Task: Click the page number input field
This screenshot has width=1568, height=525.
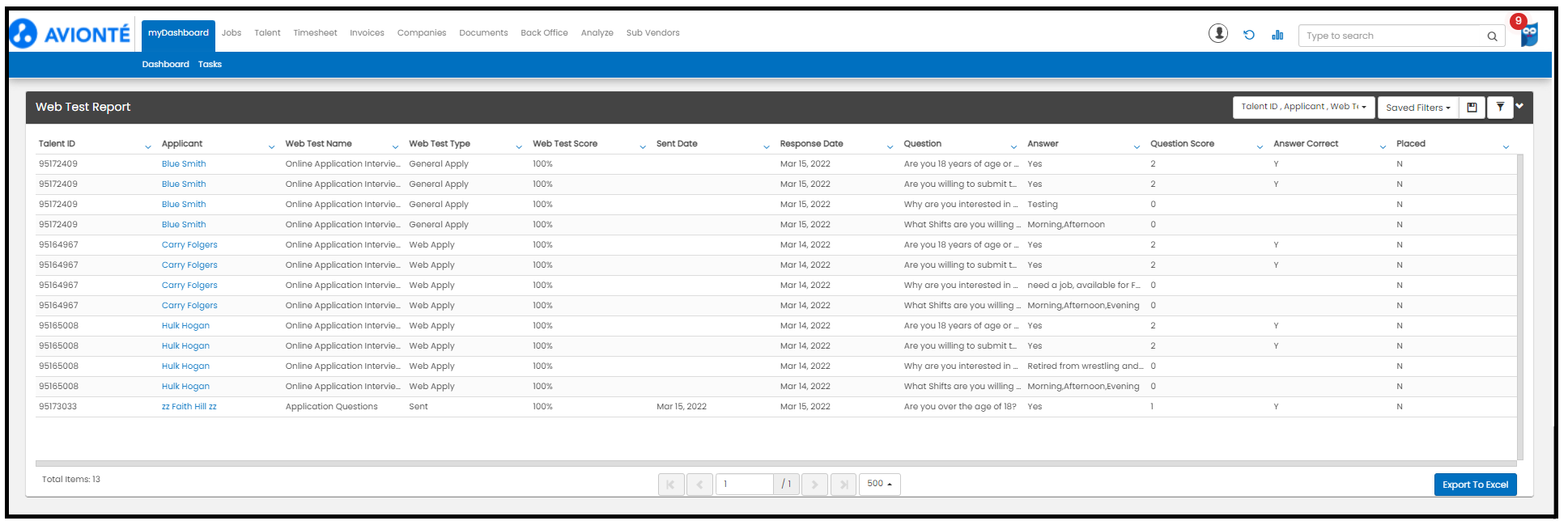Action: pos(744,485)
